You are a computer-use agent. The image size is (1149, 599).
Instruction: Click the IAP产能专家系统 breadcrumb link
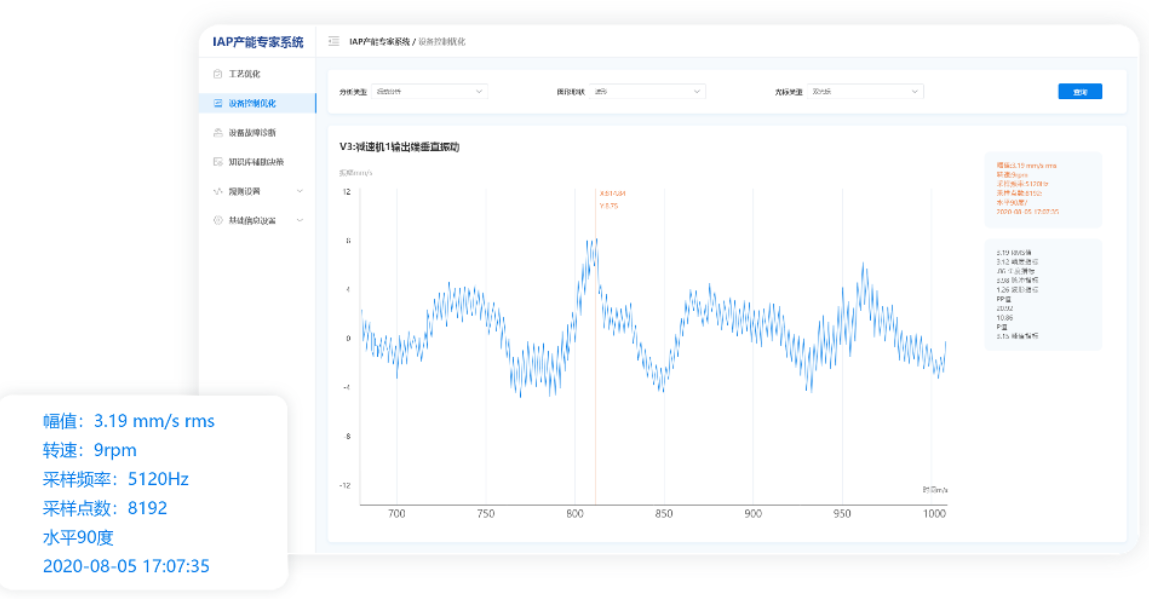(x=380, y=42)
